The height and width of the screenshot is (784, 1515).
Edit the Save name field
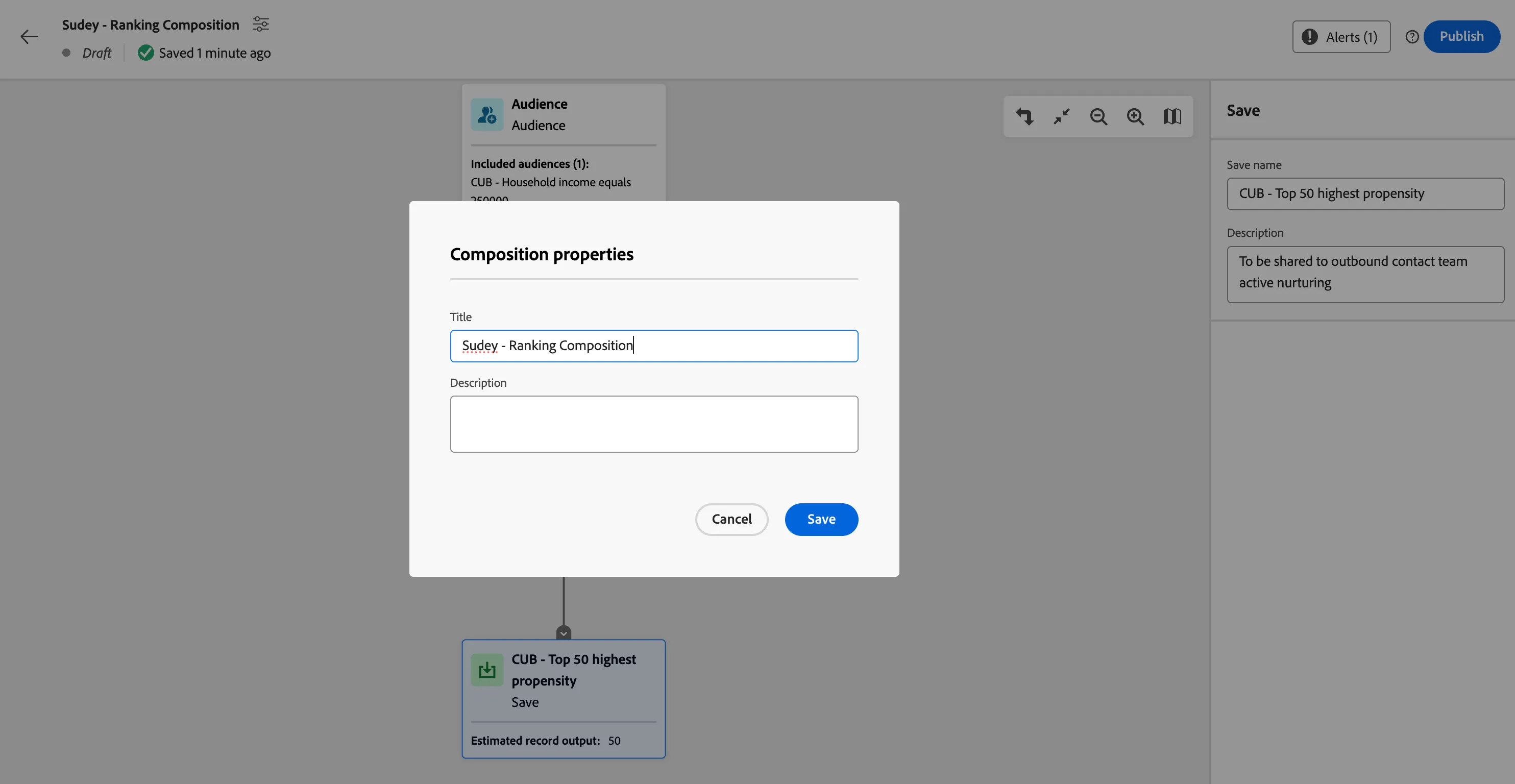point(1365,194)
